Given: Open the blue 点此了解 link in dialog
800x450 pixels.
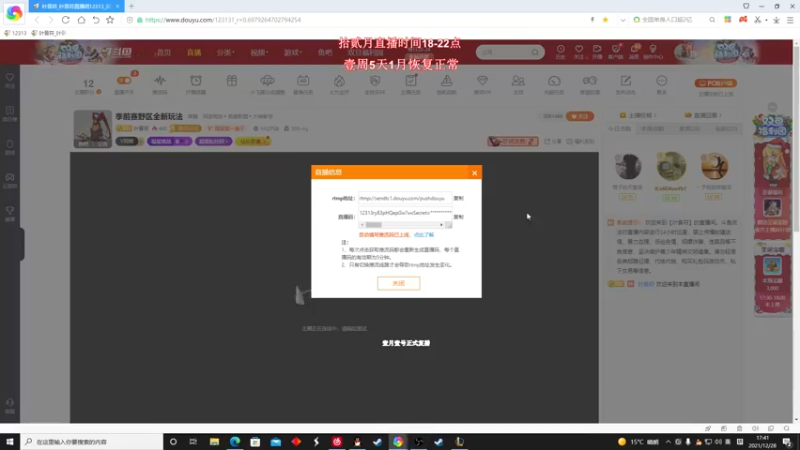Looking at the screenshot, I should click(424, 235).
